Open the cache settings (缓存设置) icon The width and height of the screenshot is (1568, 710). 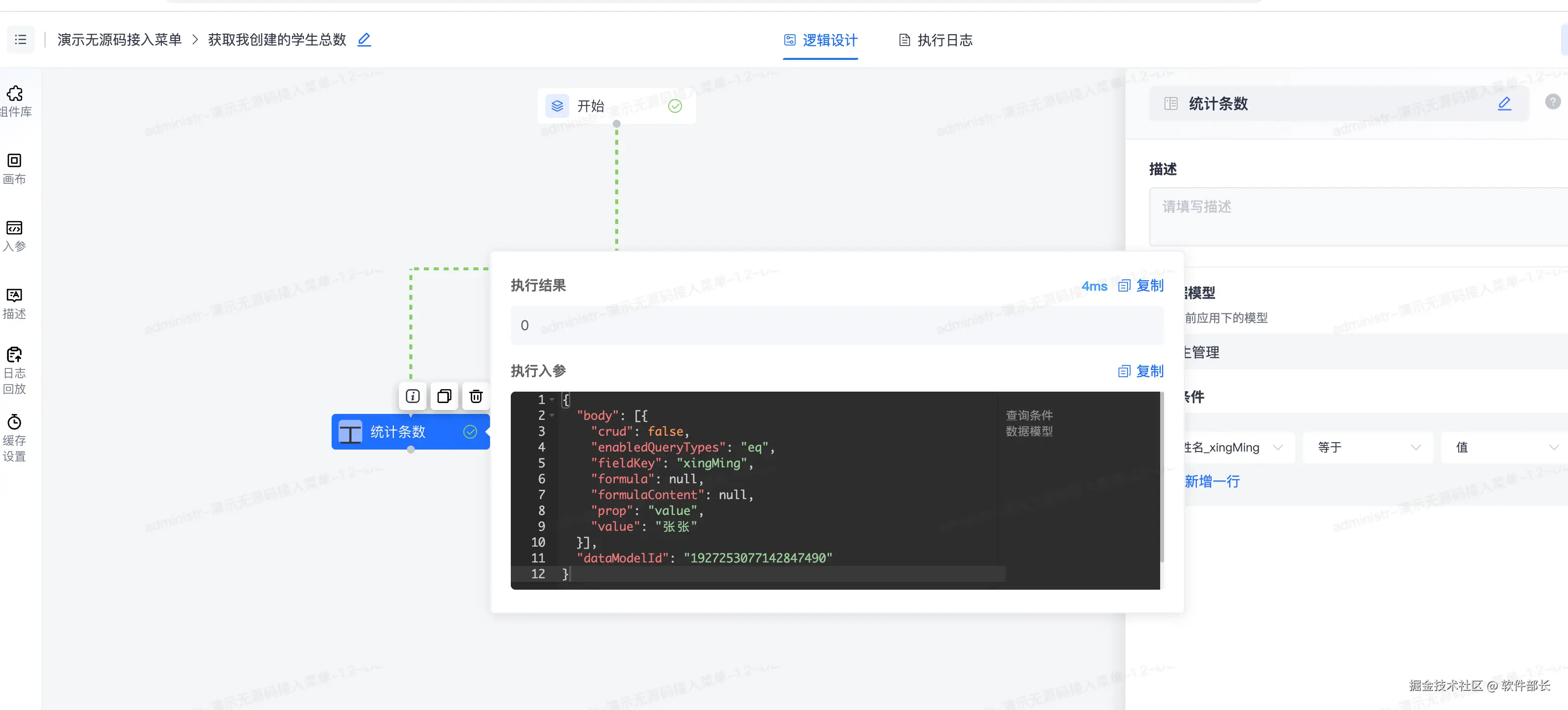tap(15, 437)
